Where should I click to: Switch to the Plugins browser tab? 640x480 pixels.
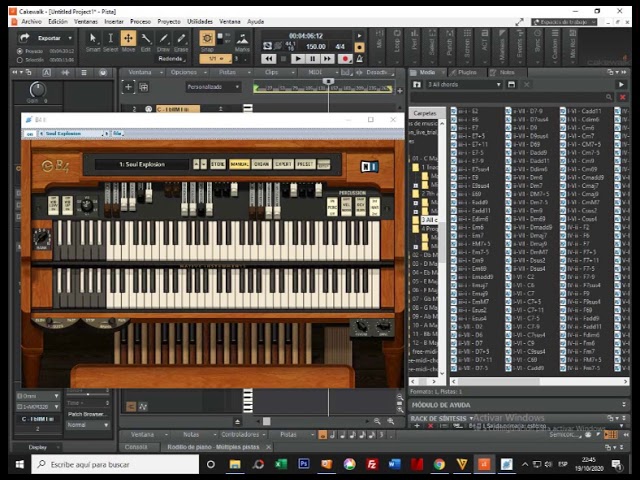tap(467, 72)
